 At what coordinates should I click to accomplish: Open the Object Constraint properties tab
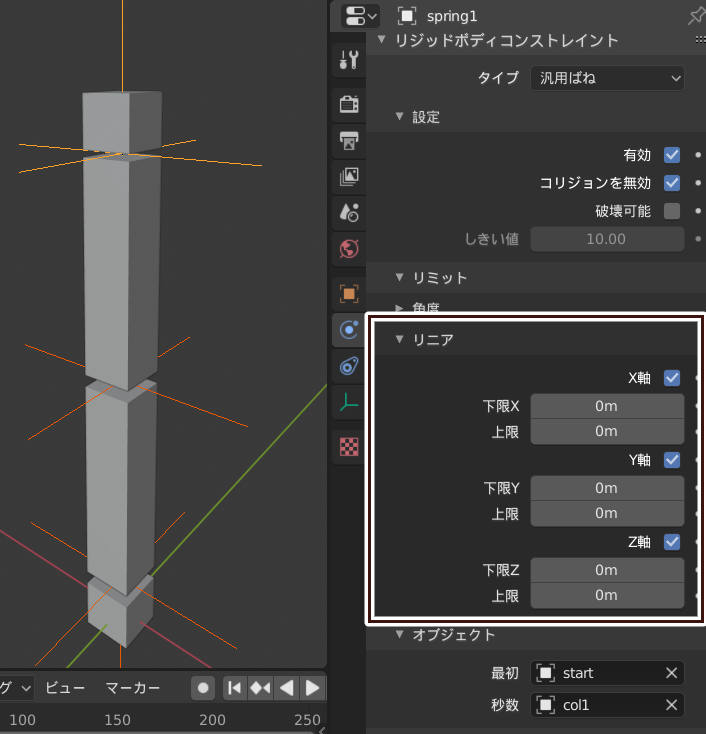pos(349,366)
